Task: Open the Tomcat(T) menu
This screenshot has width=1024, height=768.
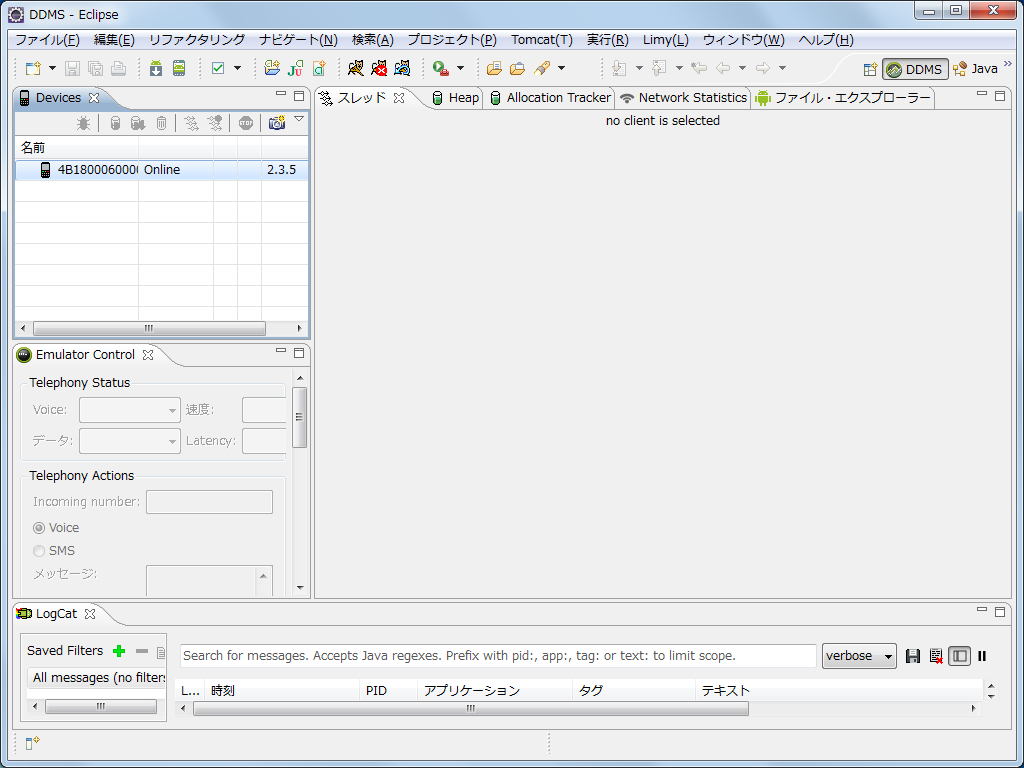Action: tap(542, 40)
